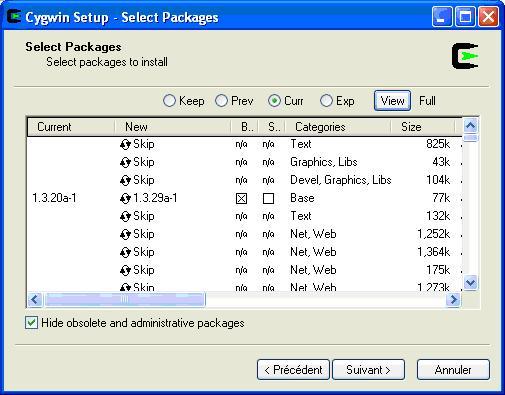This screenshot has height=395, width=505.
Task: Cycle the Skip icon on the Devel, Graphics, Libs row
Action: [125, 181]
